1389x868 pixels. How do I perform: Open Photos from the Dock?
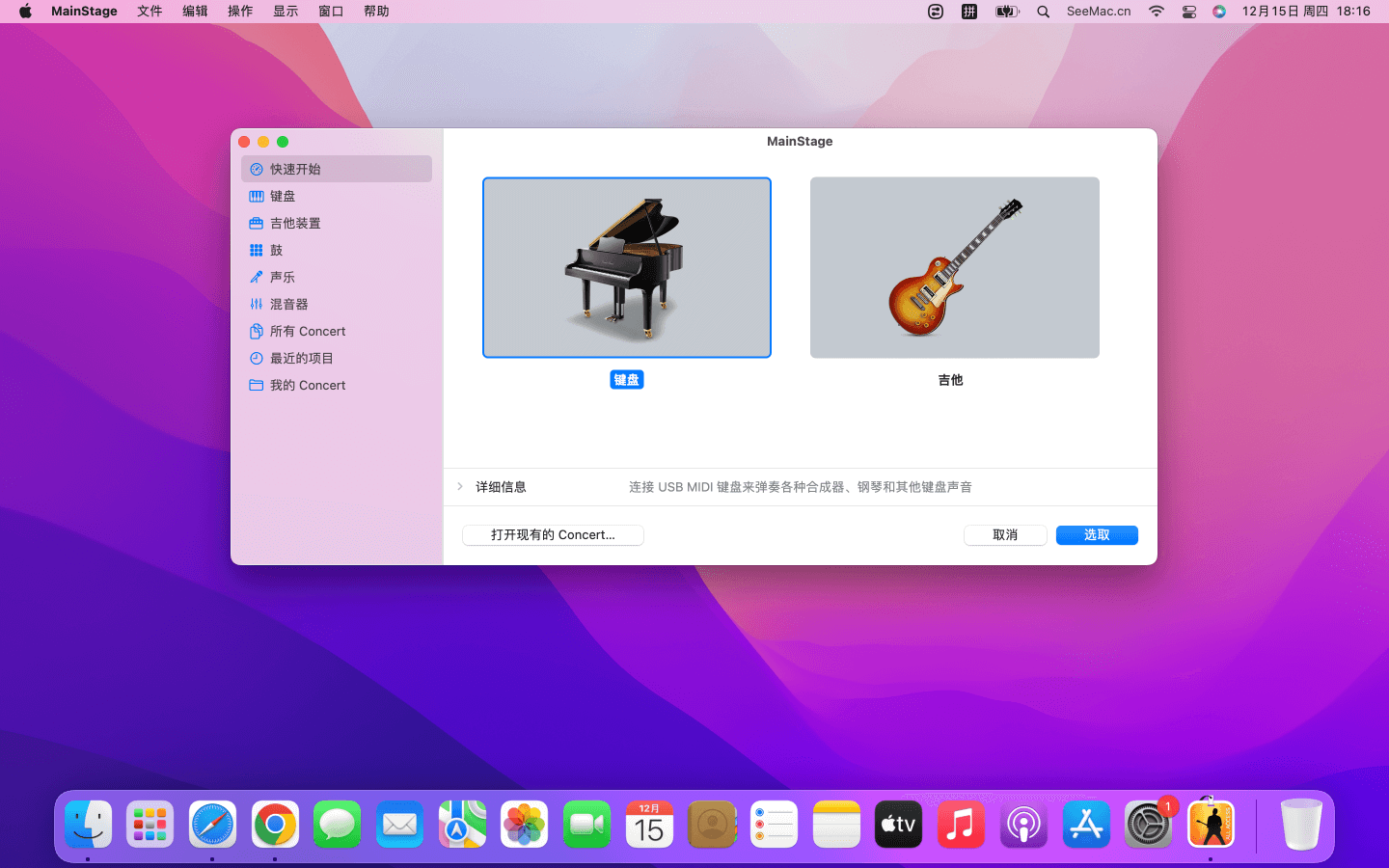(524, 825)
